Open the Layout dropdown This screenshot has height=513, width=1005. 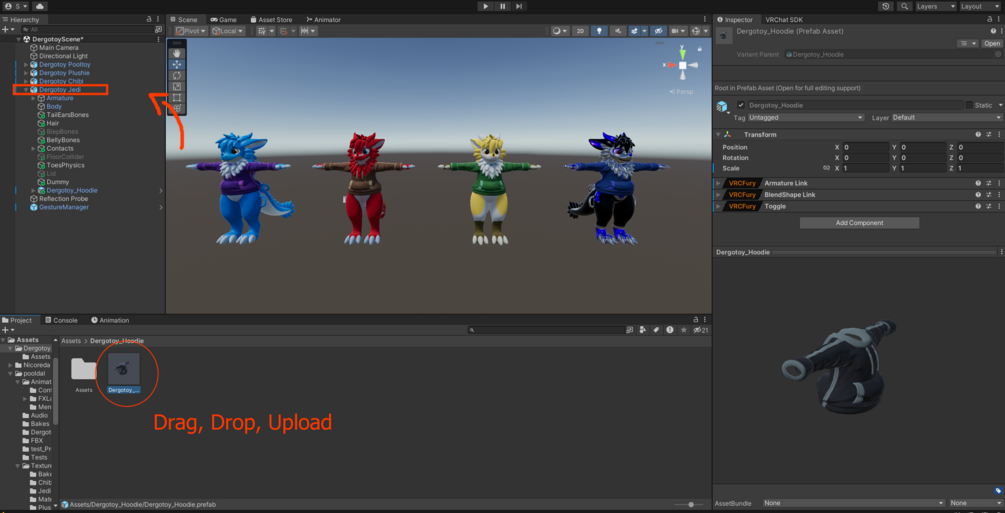pos(980,6)
